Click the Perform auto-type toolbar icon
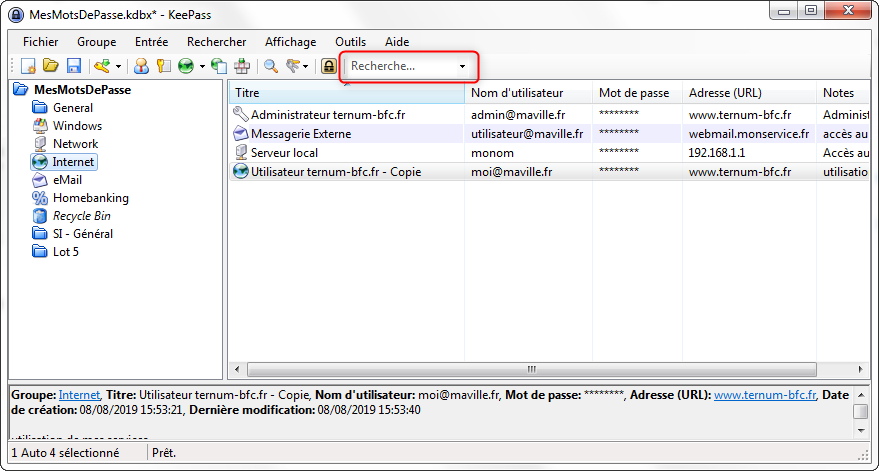Viewport: 879px width, 471px height. (241, 67)
